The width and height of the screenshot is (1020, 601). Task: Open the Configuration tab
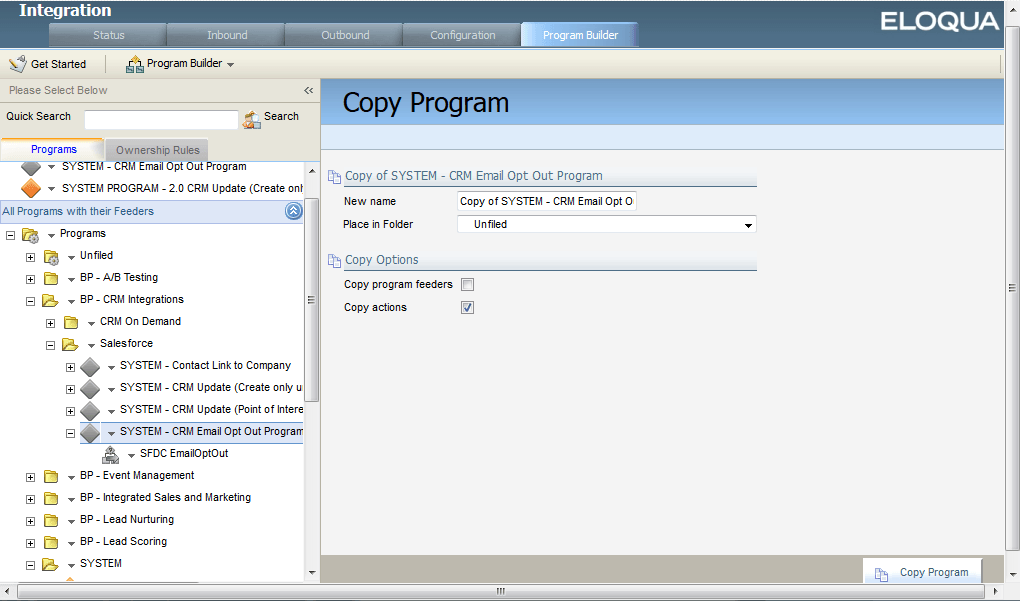461,33
